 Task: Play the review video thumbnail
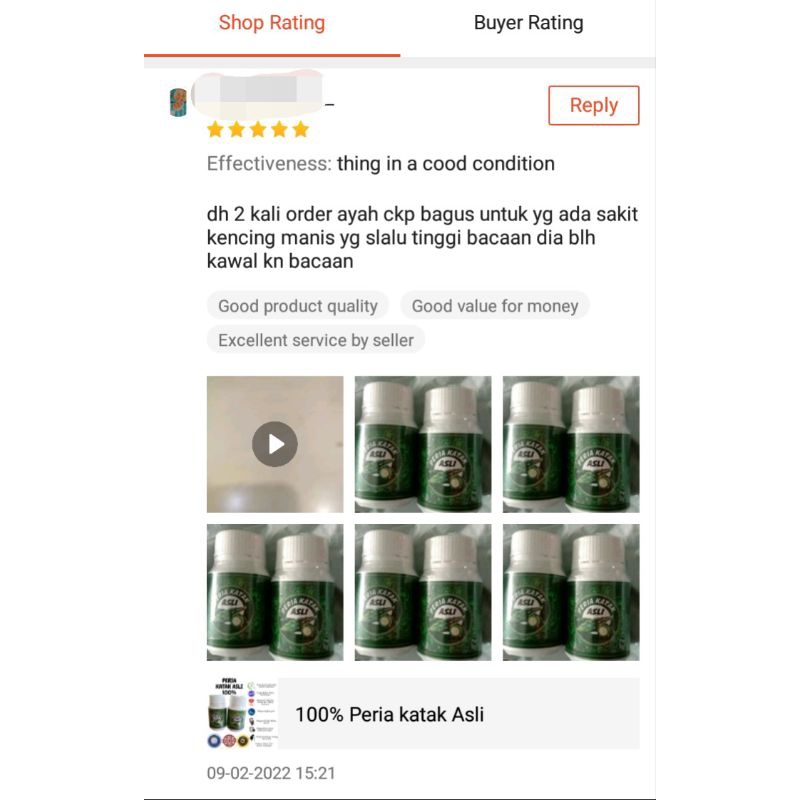click(275, 444)
